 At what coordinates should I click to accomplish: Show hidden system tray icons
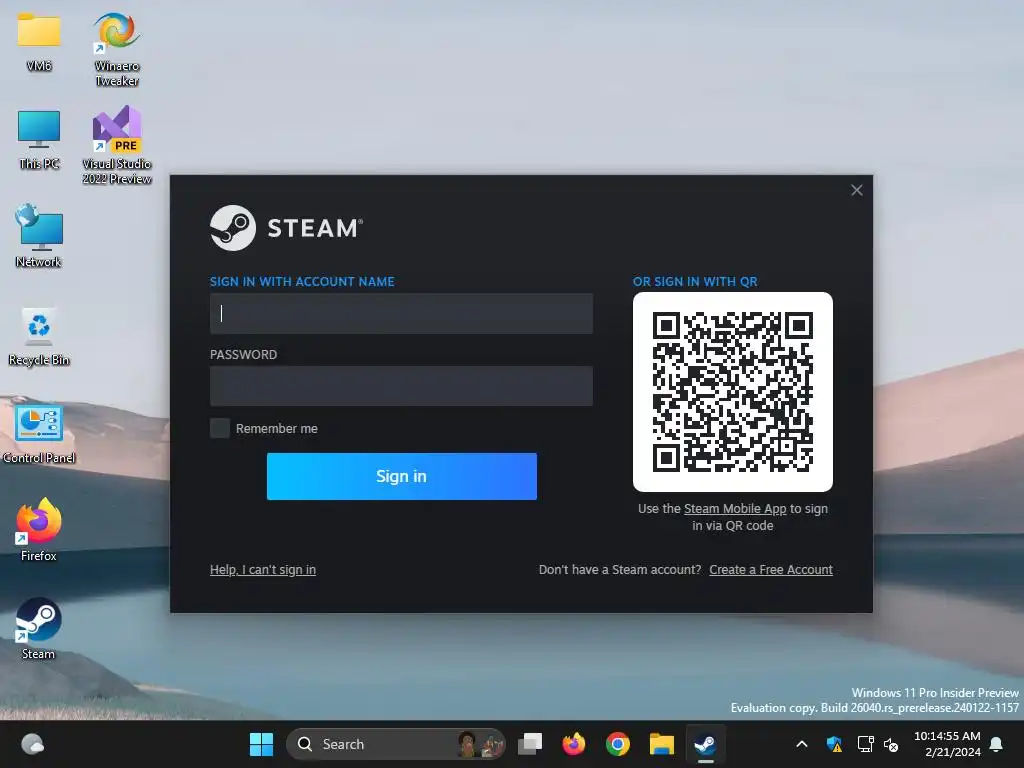click(x=802, y=744)
